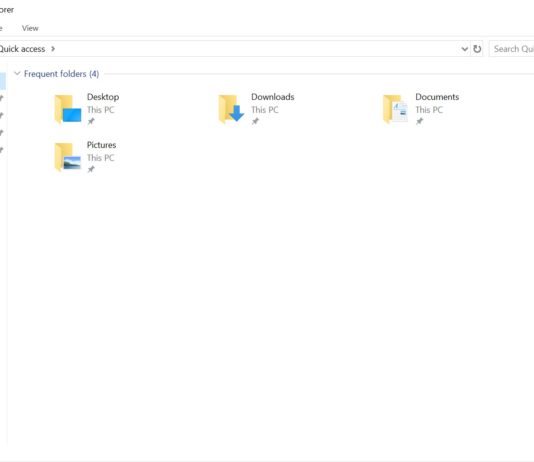
Task: Focus the Search Quick access field
Action: pyautogui.click(x=512, y=49)
